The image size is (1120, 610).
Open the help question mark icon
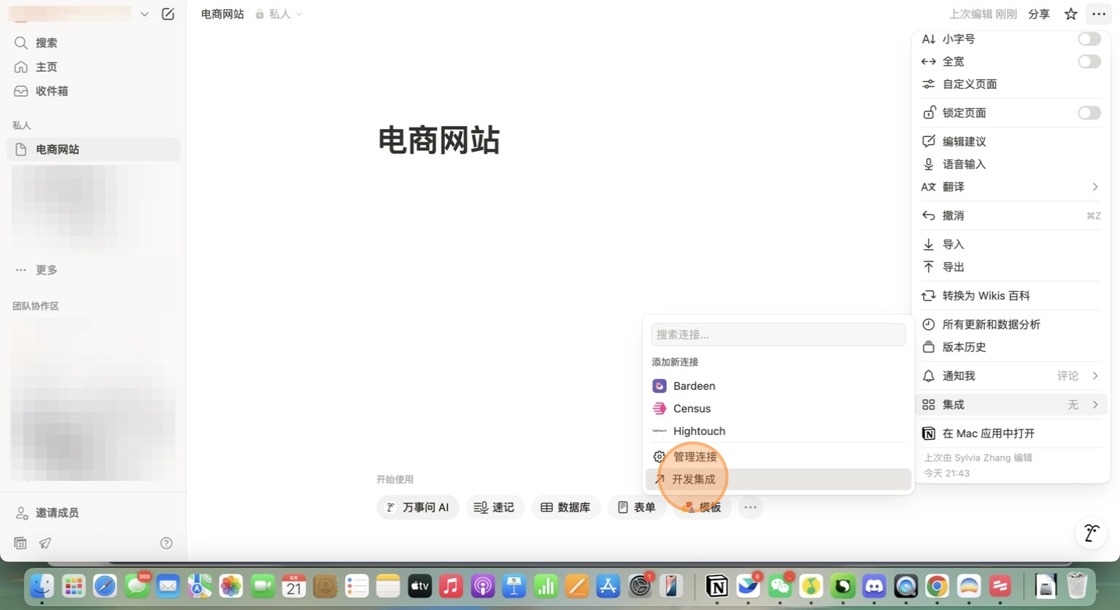166,544
